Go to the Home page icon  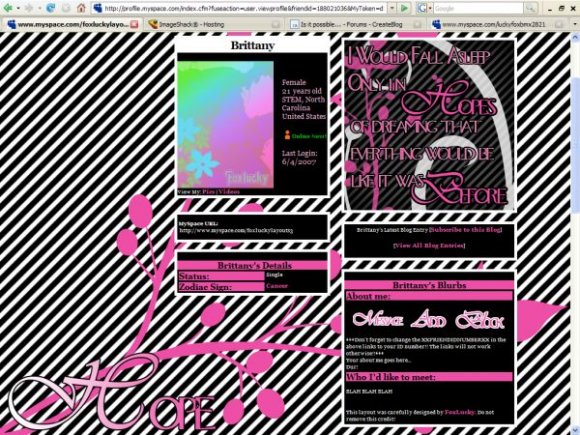(81, 7)
